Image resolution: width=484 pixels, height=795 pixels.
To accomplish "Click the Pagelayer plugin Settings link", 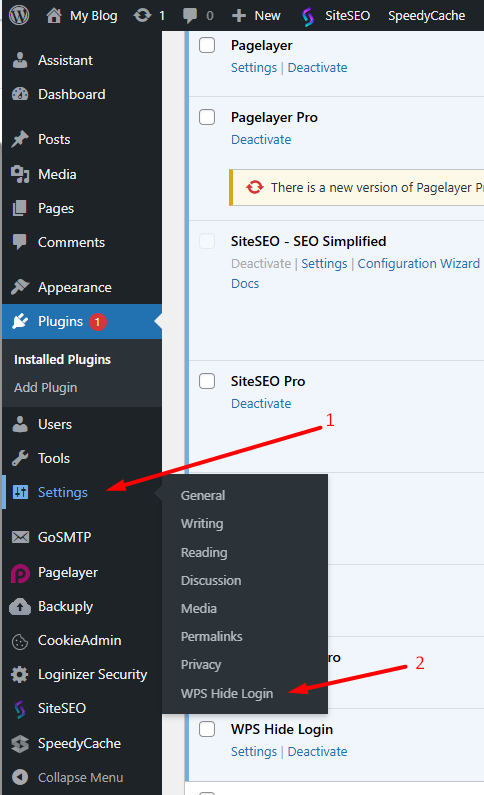I will [x=254, y=67].
